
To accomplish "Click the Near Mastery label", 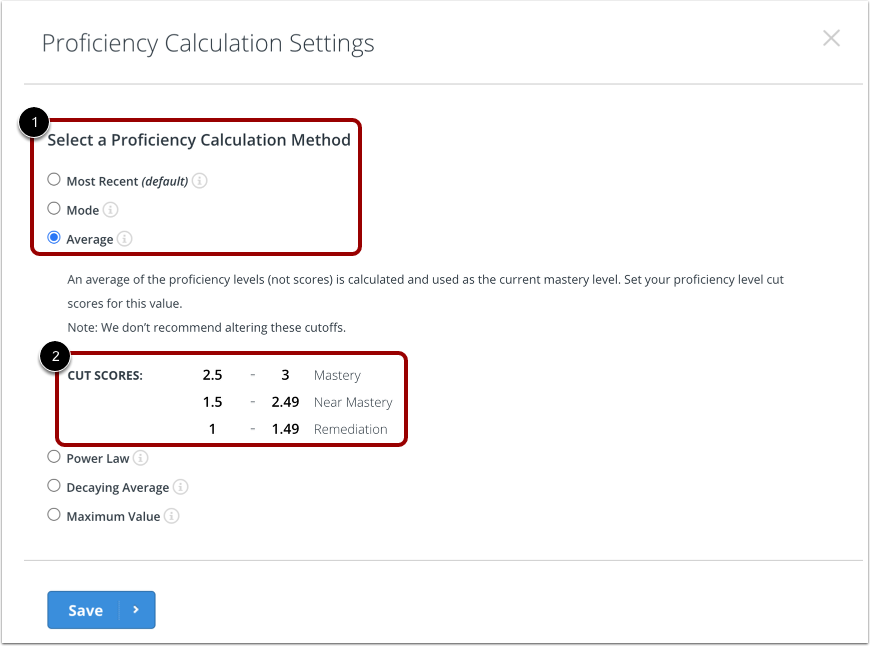I will pos(352,402).
